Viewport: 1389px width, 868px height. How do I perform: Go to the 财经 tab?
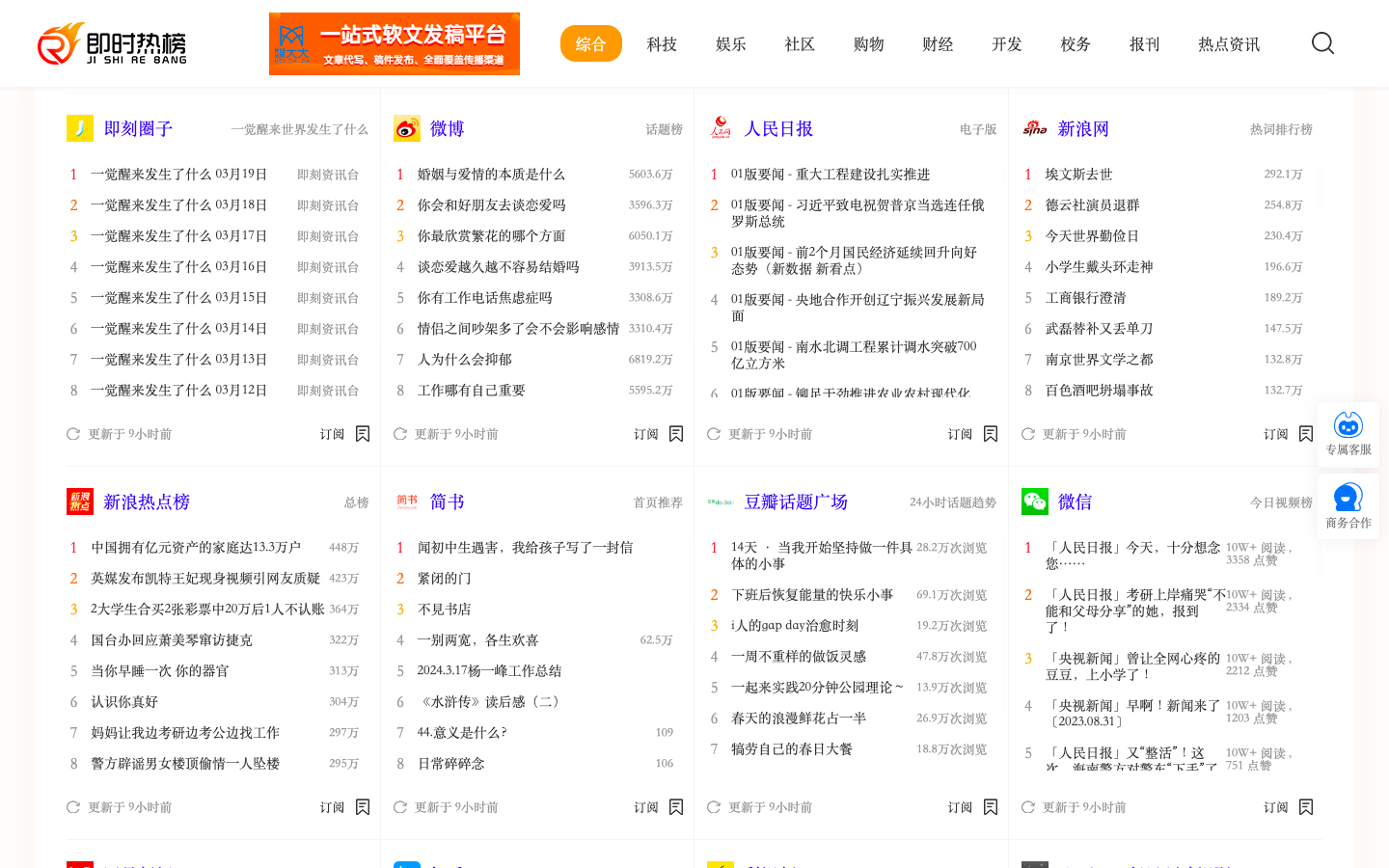[938, 44]
